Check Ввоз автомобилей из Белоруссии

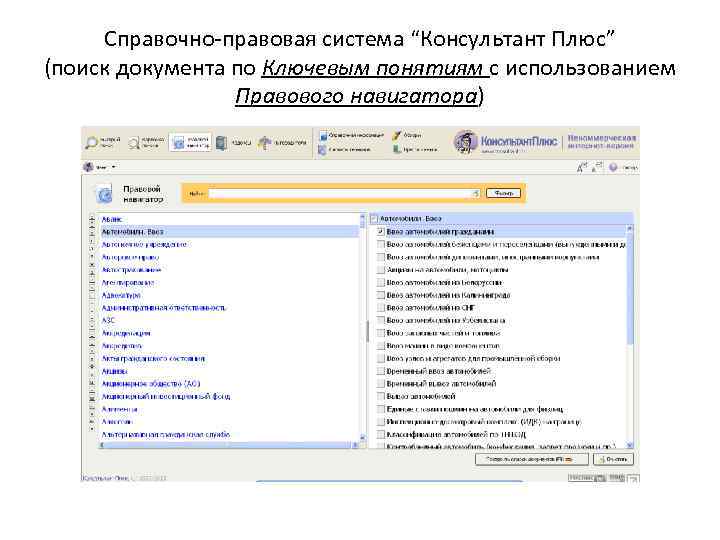tap(381, 282)
